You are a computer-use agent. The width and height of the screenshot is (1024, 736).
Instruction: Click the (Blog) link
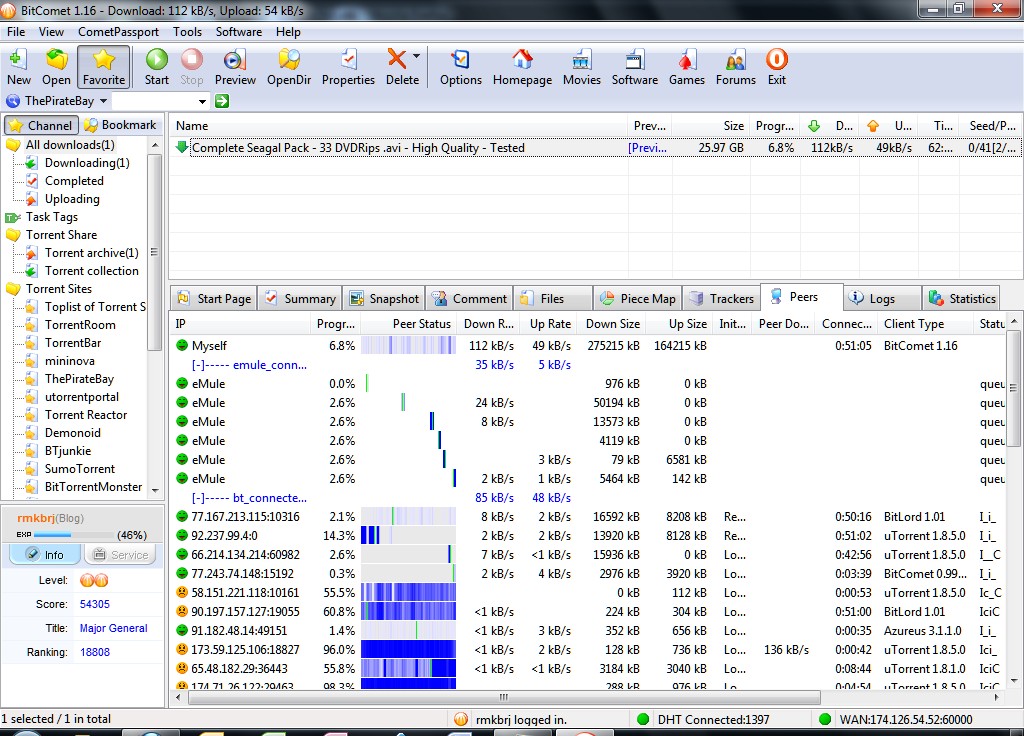(x=70, y=518)
